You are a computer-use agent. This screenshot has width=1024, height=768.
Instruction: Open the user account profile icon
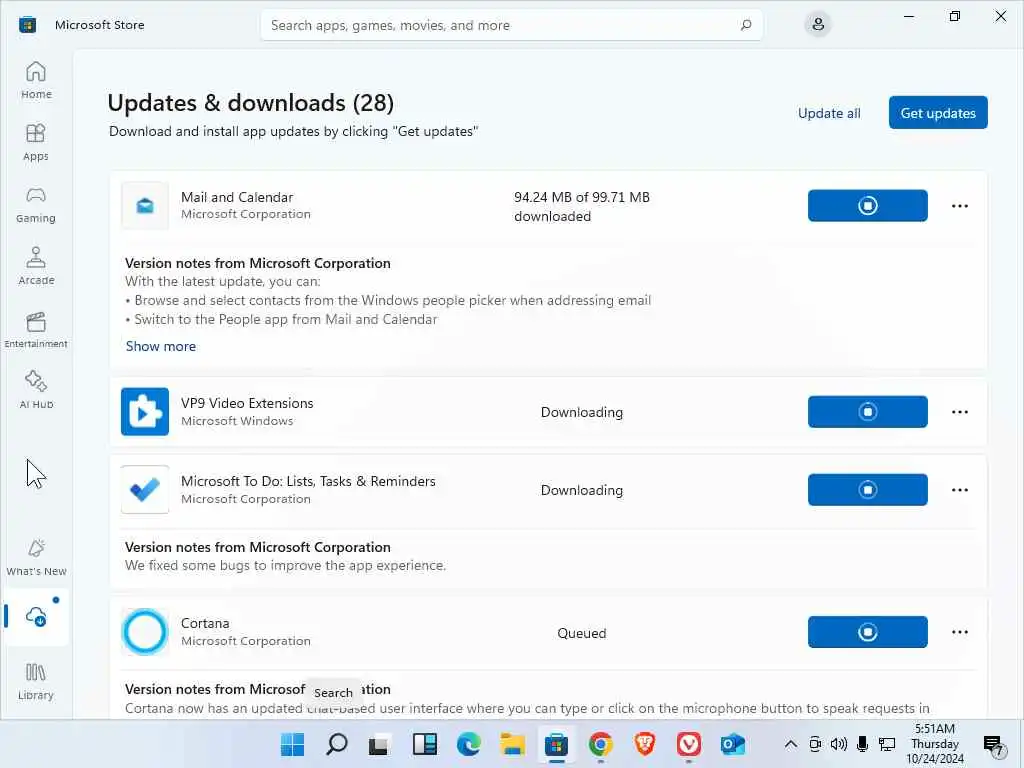click(818, 25)
